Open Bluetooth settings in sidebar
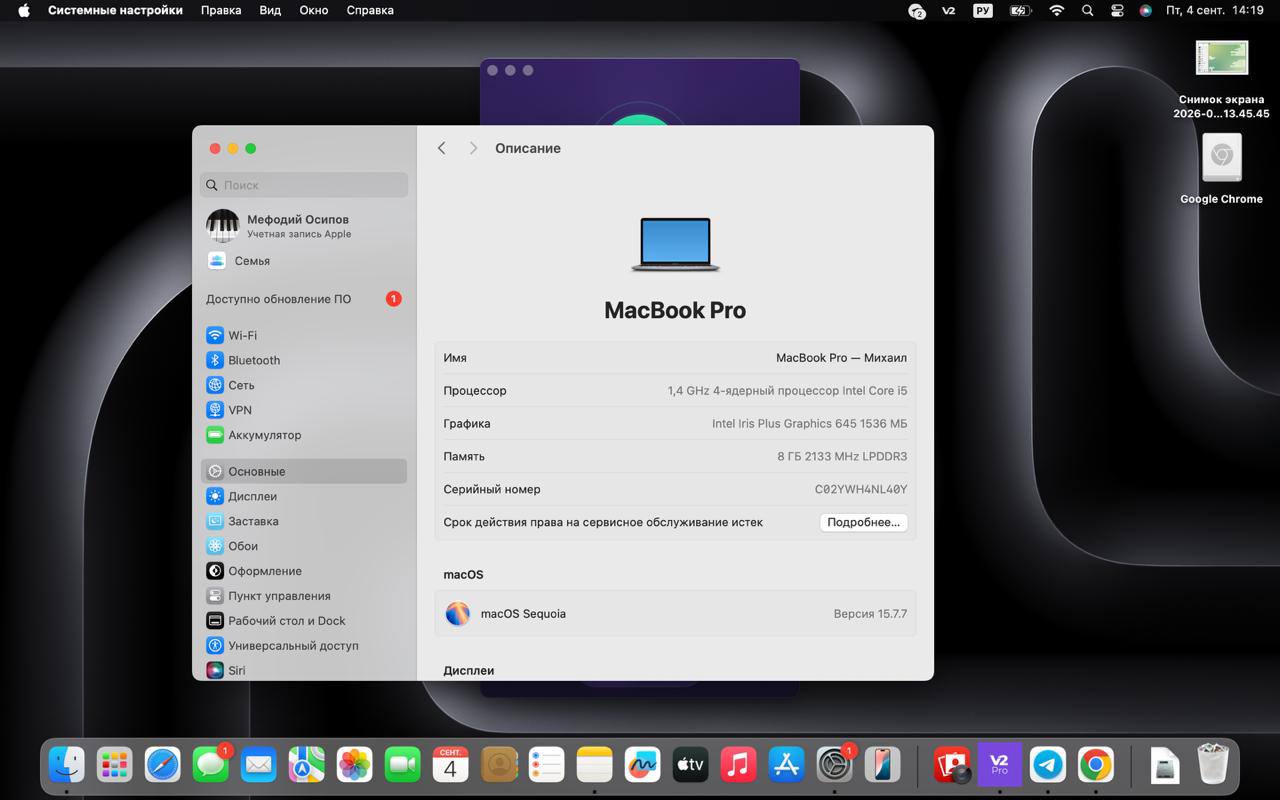Screen dimensions: 1280x800 pos(304,360)
